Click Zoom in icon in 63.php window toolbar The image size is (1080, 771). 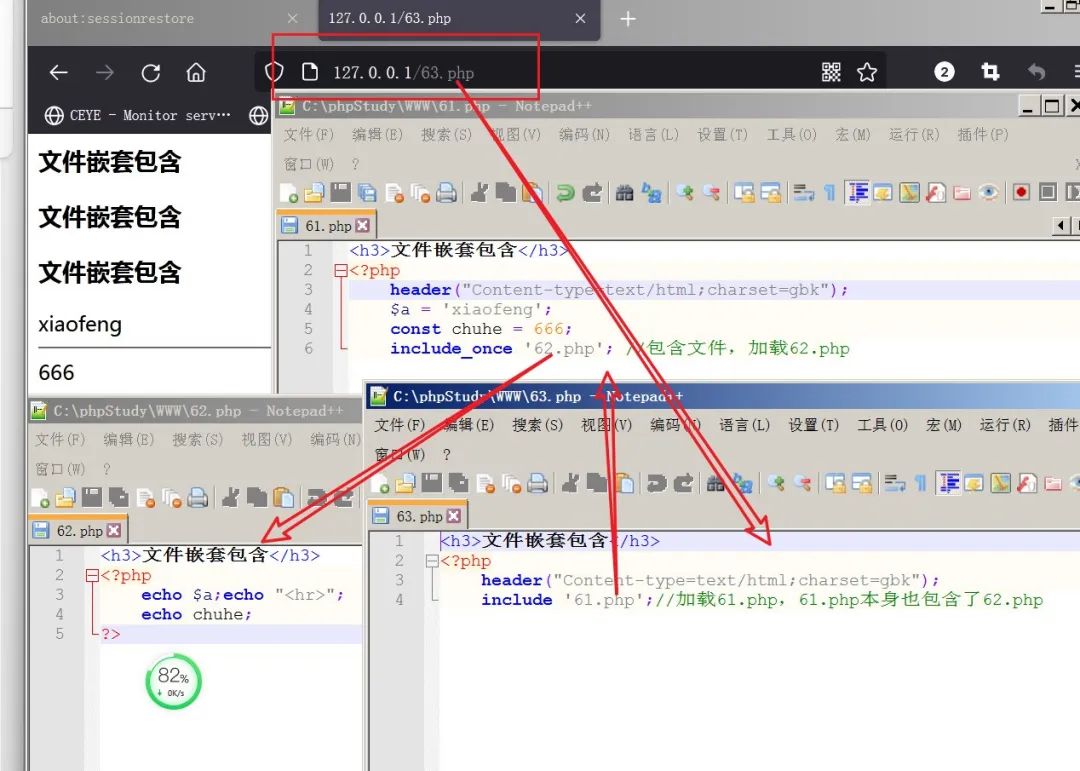pyautogui.click(x=776, y=484)
